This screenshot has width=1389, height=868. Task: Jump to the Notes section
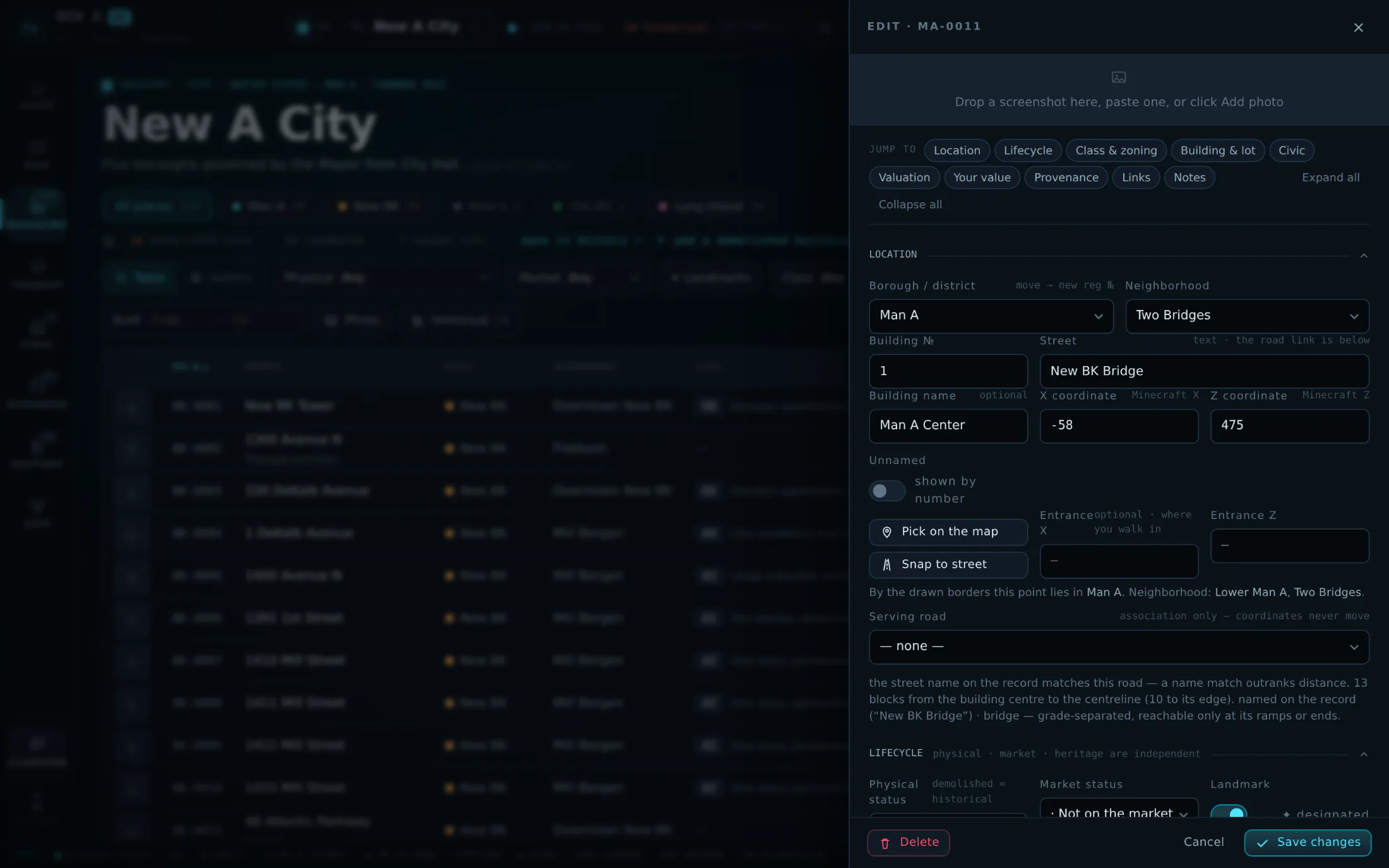point(1189,177)
